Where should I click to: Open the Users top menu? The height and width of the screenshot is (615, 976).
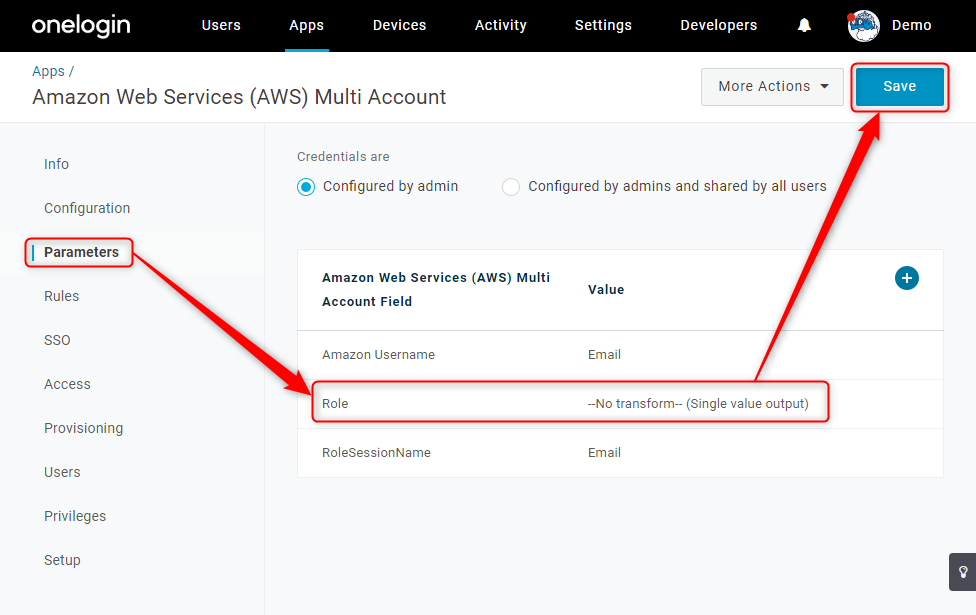pyautogui.click(x=221, y=26)
